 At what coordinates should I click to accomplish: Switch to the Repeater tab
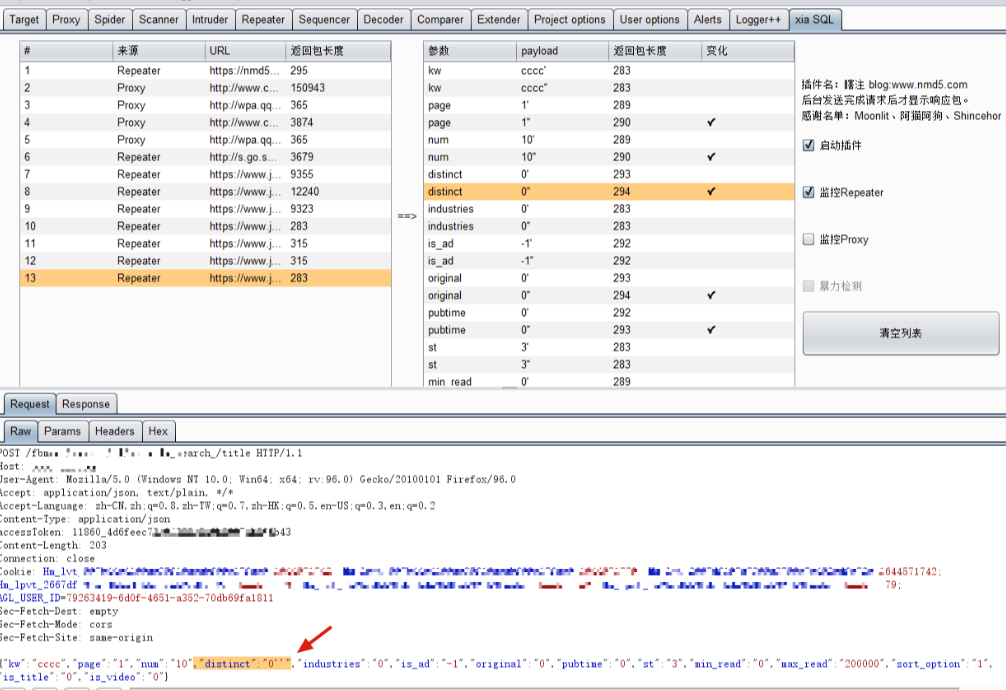click(263, 19)
